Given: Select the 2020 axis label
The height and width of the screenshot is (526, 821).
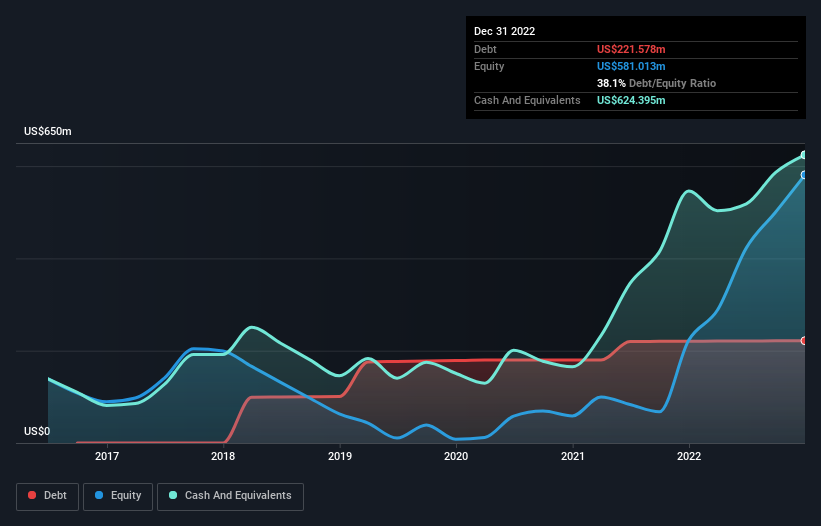Looking at the screenshot, I should click(x=456, y=456).
